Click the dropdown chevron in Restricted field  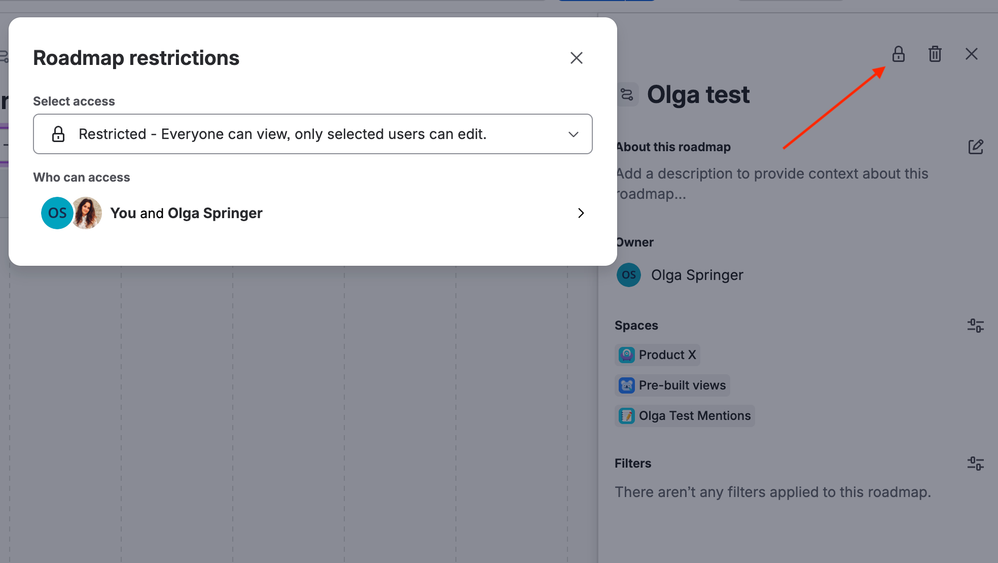click(x=573, y=134)
